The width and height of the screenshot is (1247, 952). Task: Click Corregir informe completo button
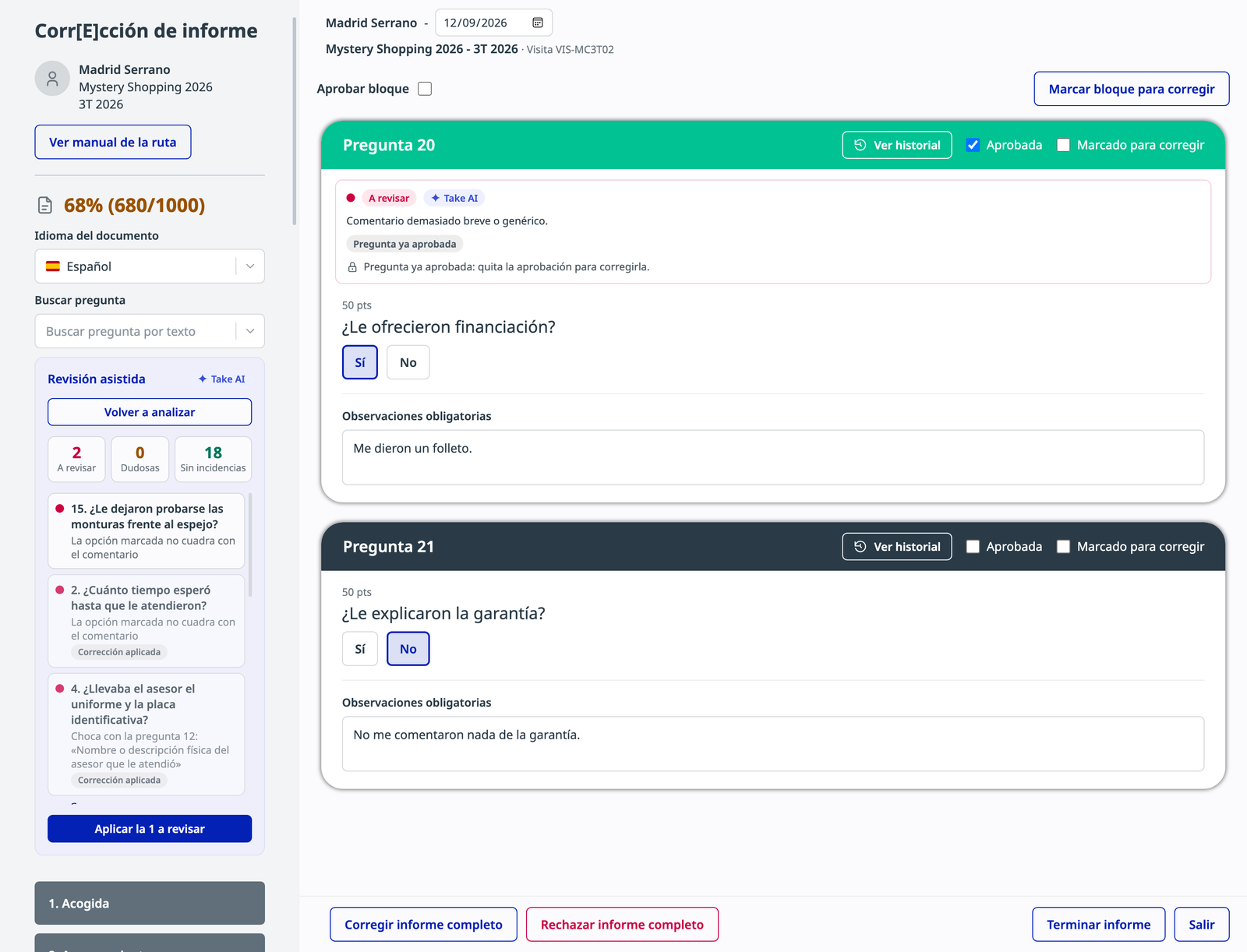(x=423, y=925)
